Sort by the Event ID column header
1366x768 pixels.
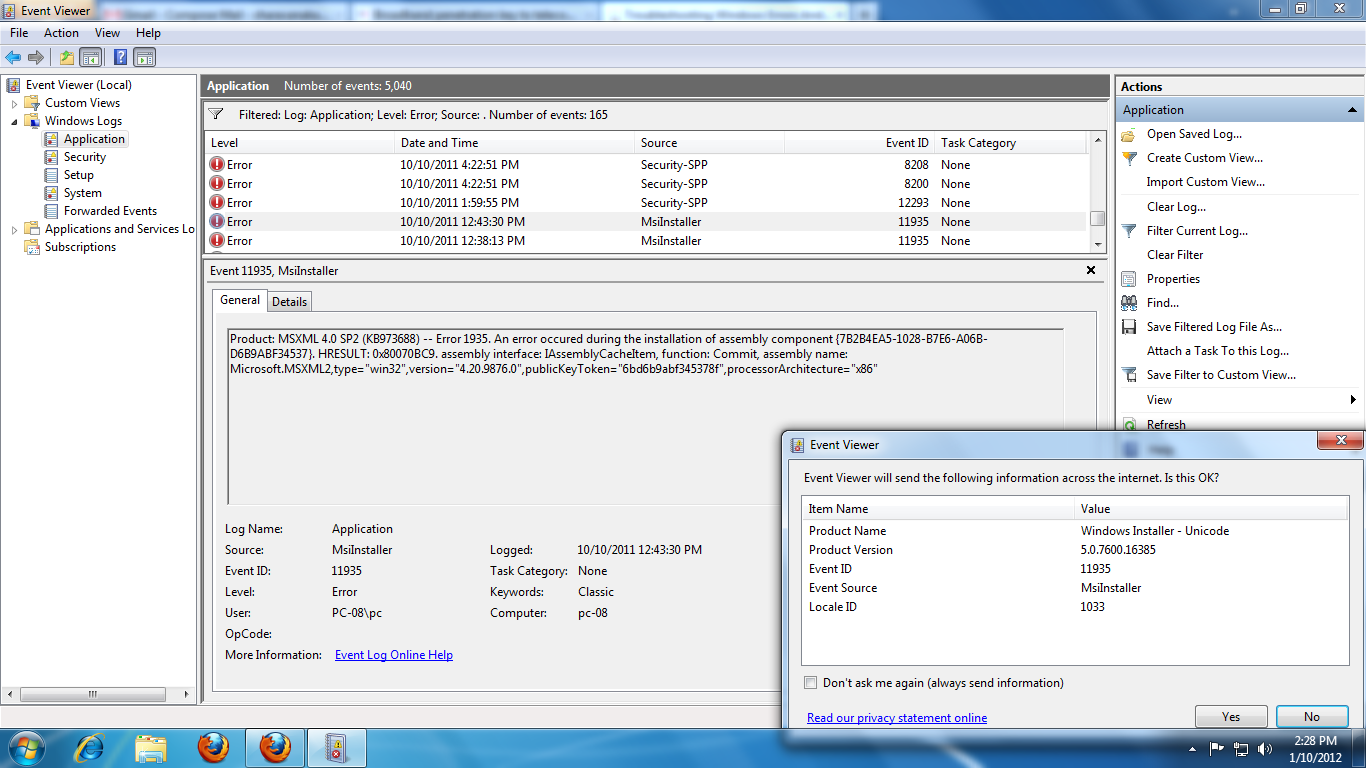pyautogui.click(x=860, y=143)
